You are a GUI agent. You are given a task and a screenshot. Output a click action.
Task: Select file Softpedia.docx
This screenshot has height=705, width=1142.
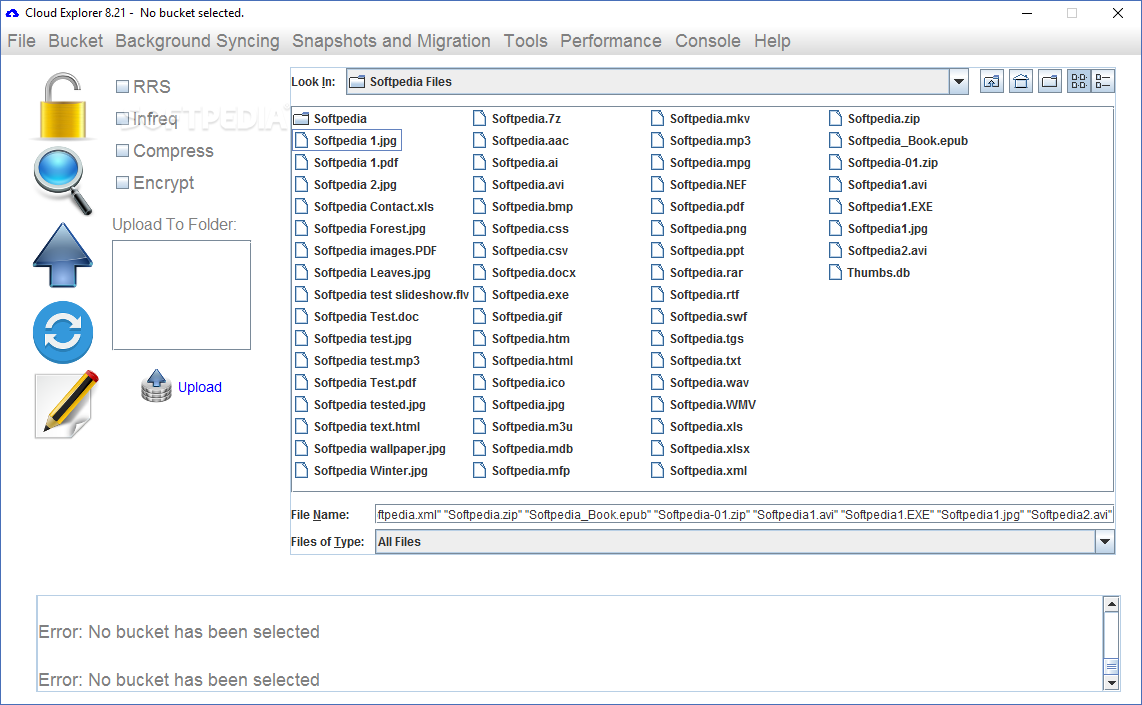[533, 273]
